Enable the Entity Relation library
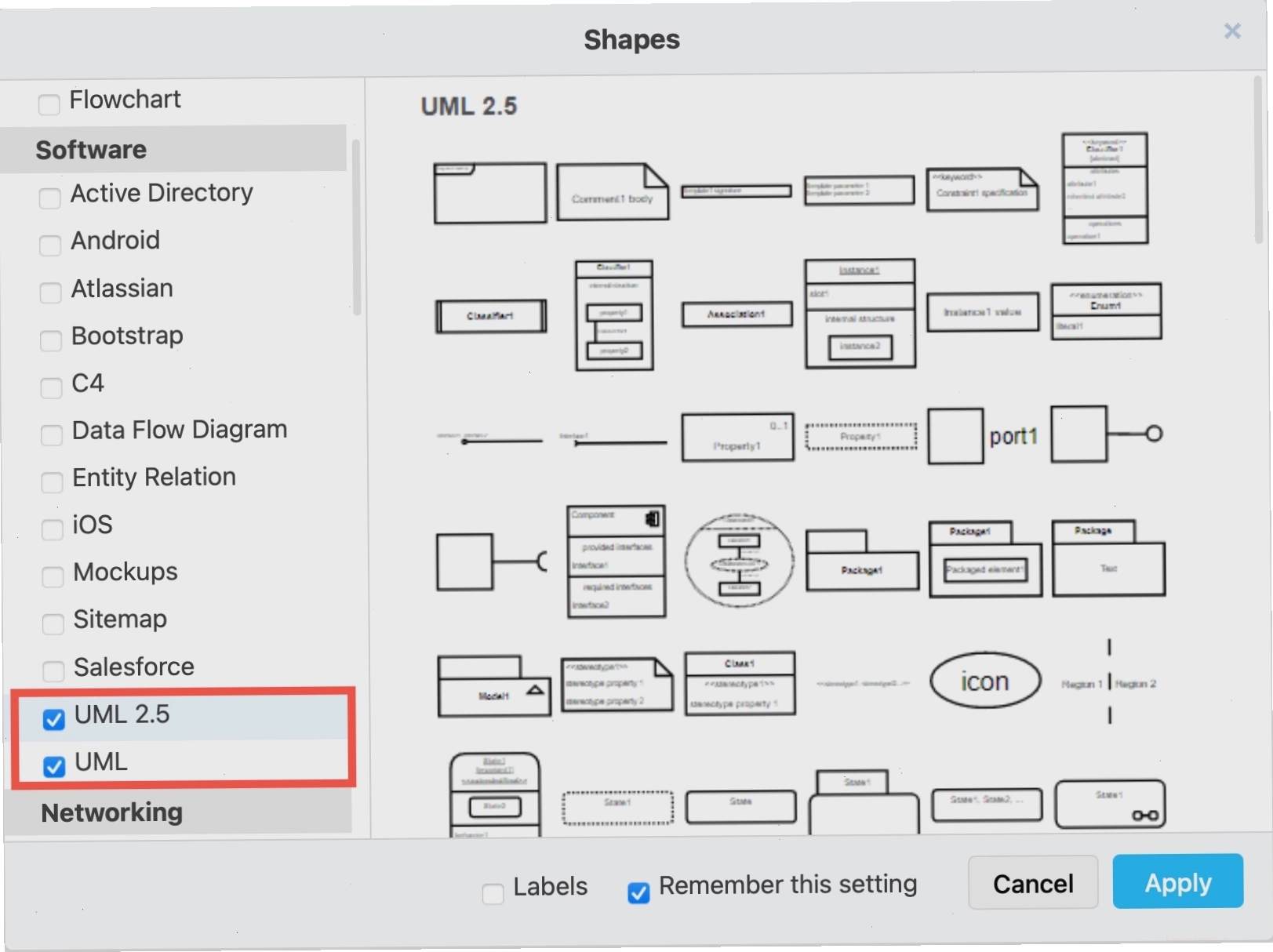The image size is (1273, 952). (52, 482)
